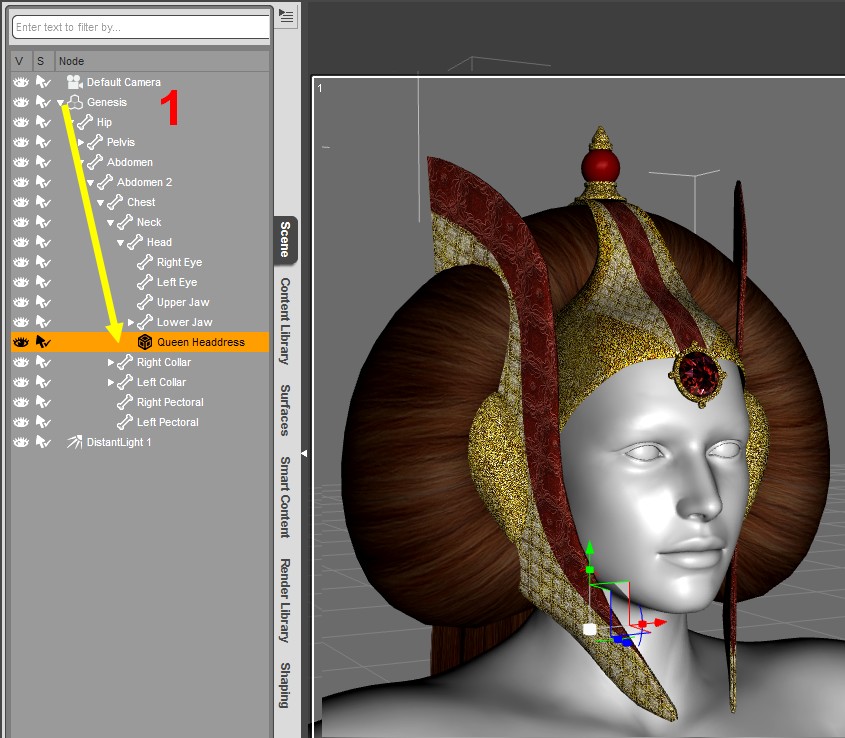Open the Surfaces tab

[x=285, y=410]
